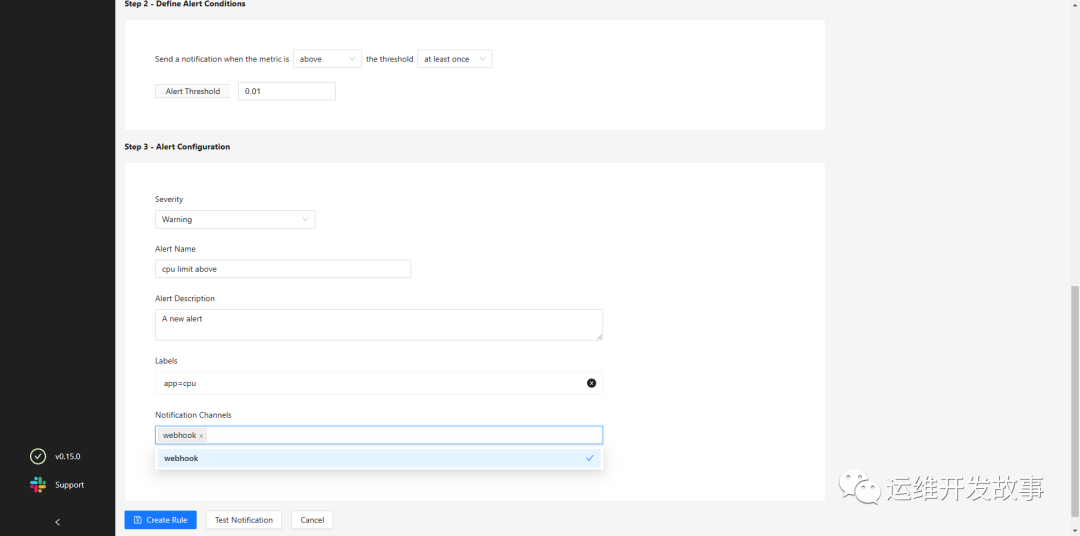This screenshot has height=536, width=1080.
Task: Open the 'above' condition dropdown
Action: tap(327, 59)
